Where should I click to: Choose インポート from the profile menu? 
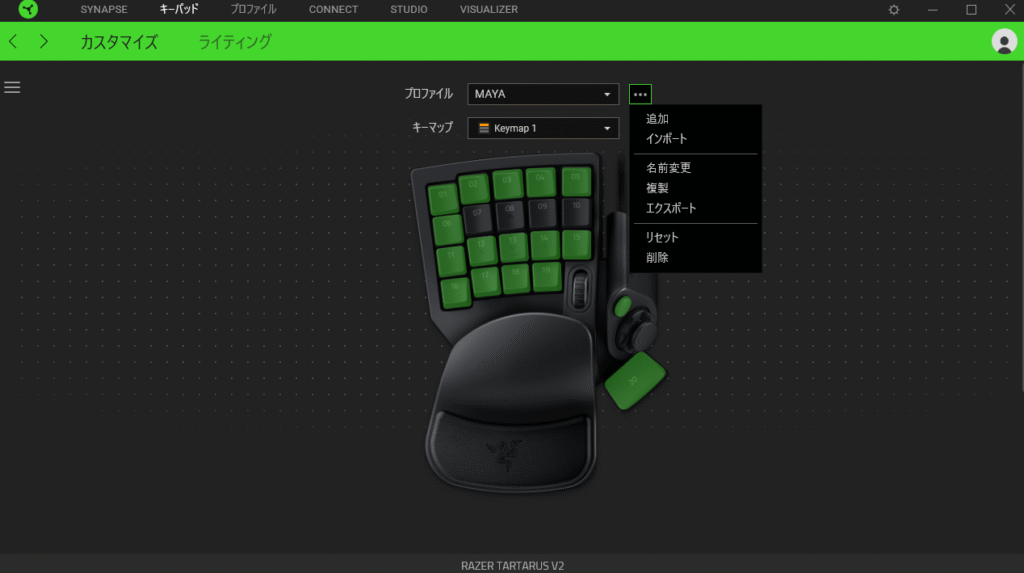(666, 139)
